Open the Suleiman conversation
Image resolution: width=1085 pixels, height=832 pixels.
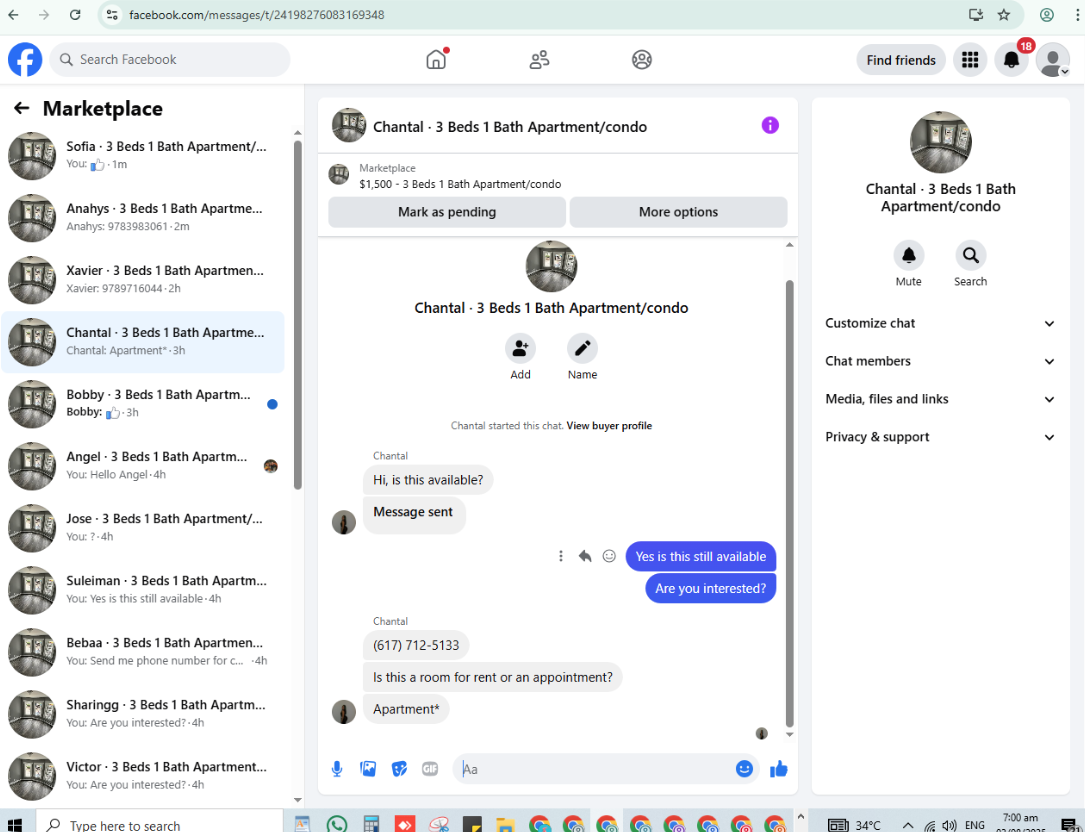pyautogui.click(x=143, y=590)
